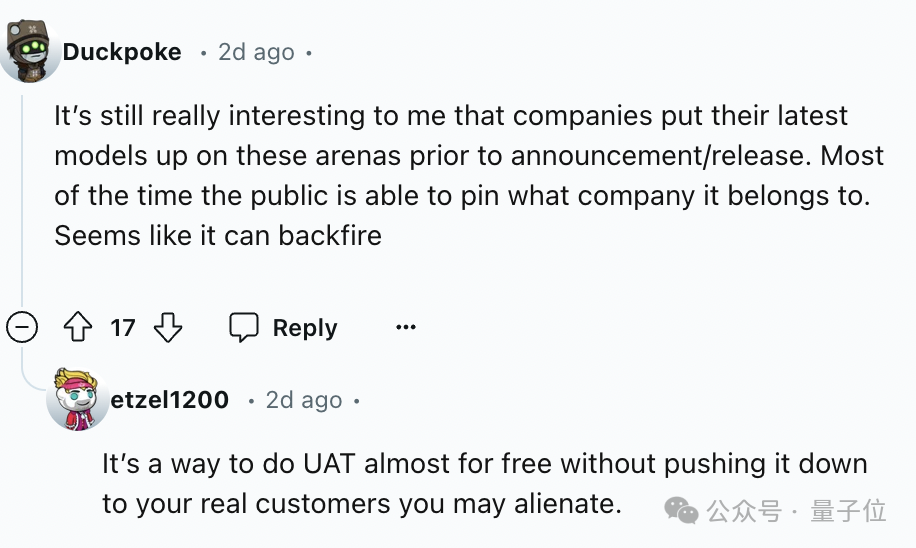Click 'Seems like it can backfire' text

[218, 236]
